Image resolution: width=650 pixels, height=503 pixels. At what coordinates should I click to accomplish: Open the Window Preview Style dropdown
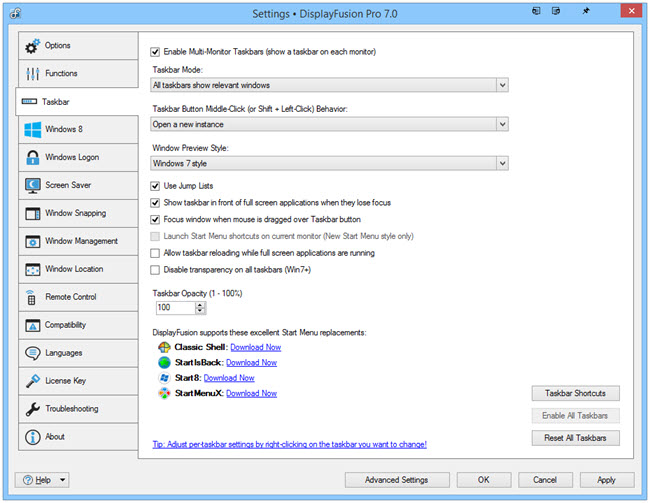click(329, 163)
